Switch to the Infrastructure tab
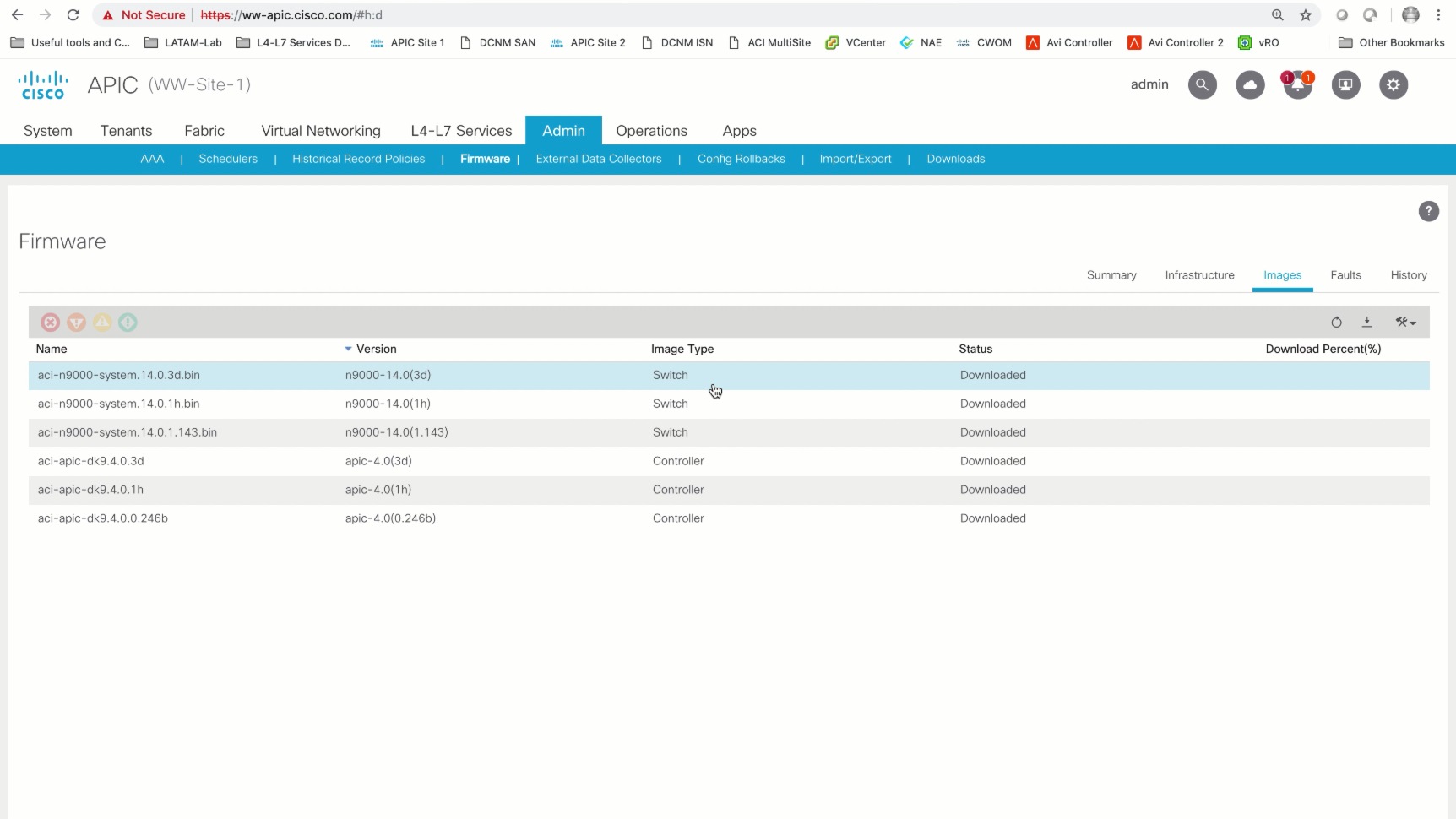Viewport: 1456px width, 819px height. coord(1200,275)
